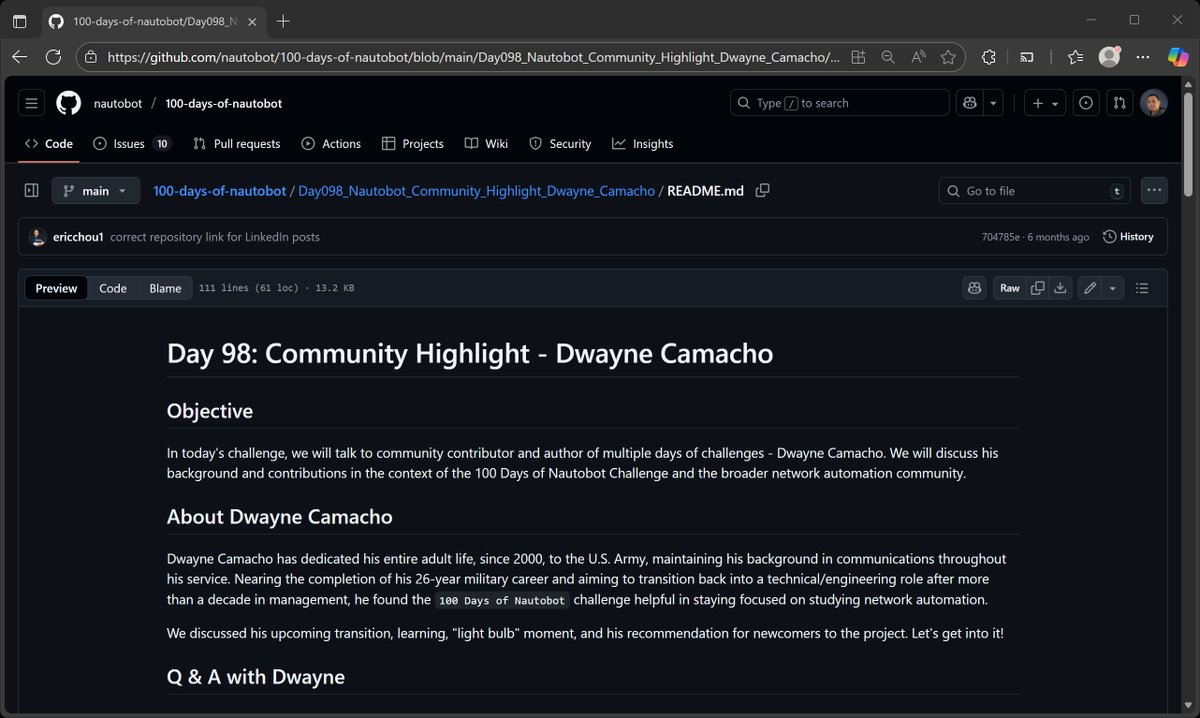Open the Issues tab

pyautogui.click(x=132, y=144)
